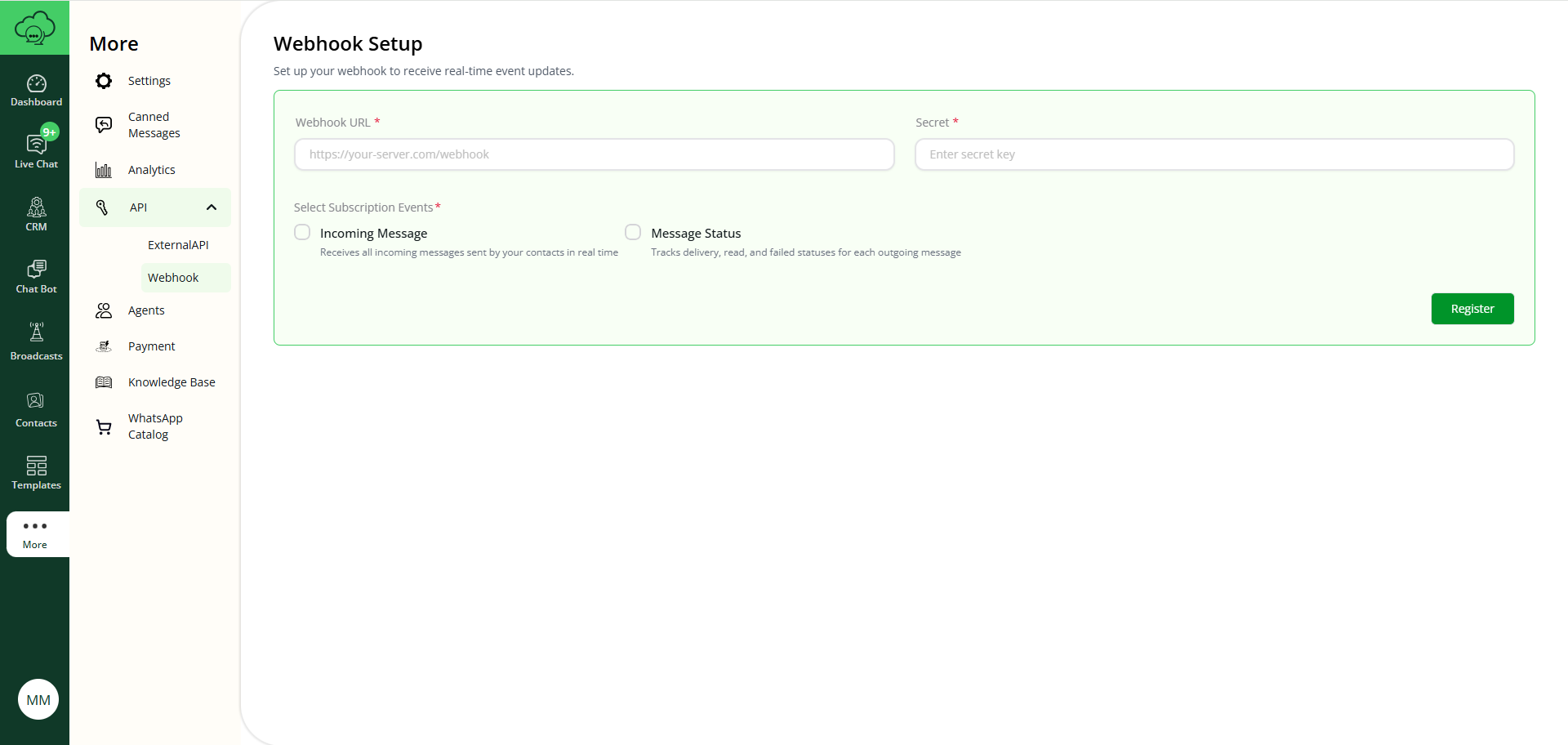Enable the Message Status subscription event
1568x745 pixels.
[x=633, y=232]
